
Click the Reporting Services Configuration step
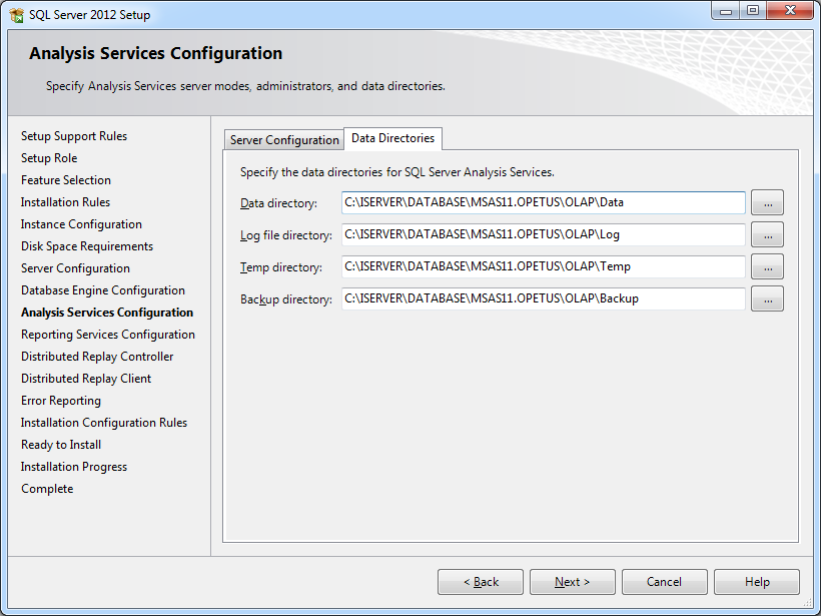(x=108, y=334)
